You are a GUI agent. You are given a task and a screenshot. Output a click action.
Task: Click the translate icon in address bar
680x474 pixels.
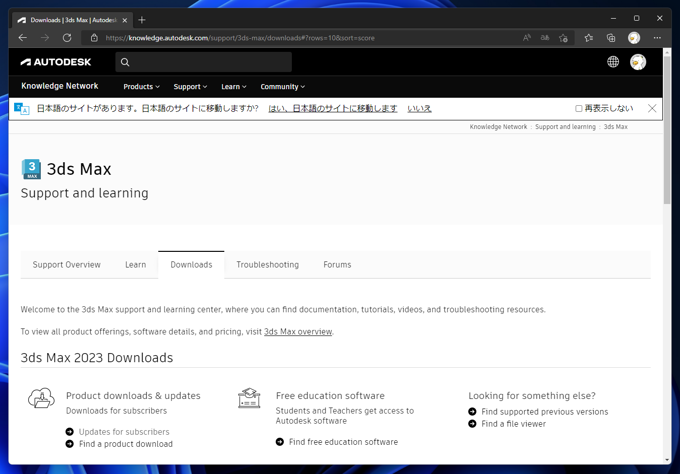coord(545,38)
